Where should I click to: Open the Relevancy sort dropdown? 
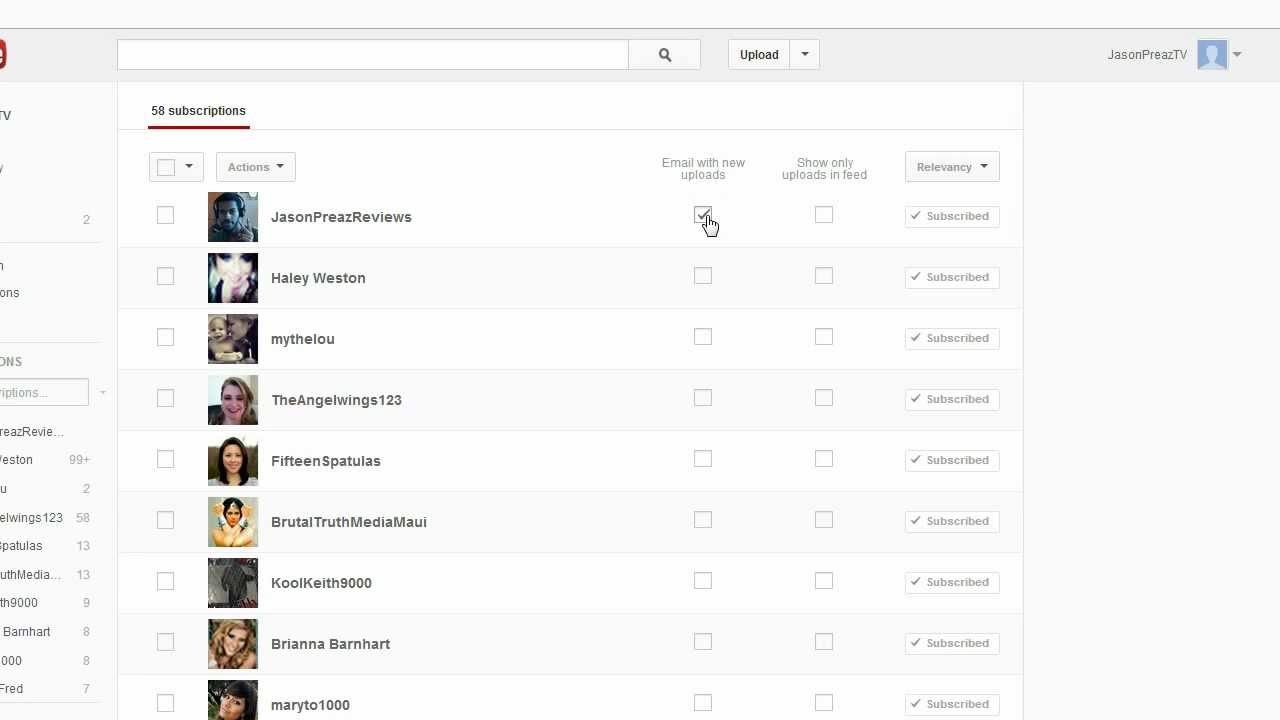pyautogui.click(x=952, y=167)
